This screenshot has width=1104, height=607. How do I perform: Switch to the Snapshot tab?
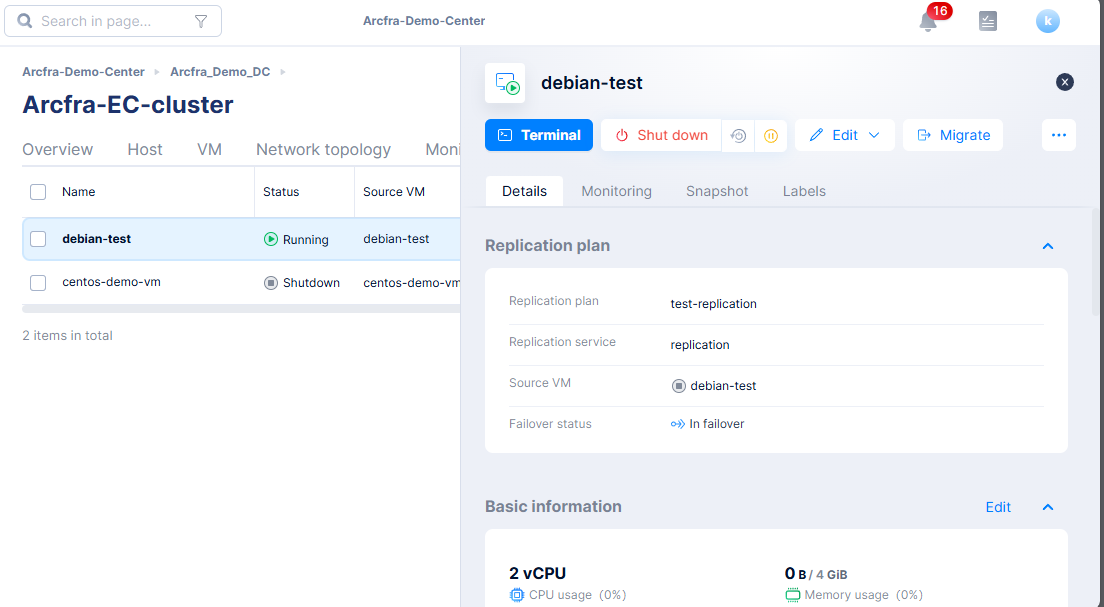(x=717, y=191)
